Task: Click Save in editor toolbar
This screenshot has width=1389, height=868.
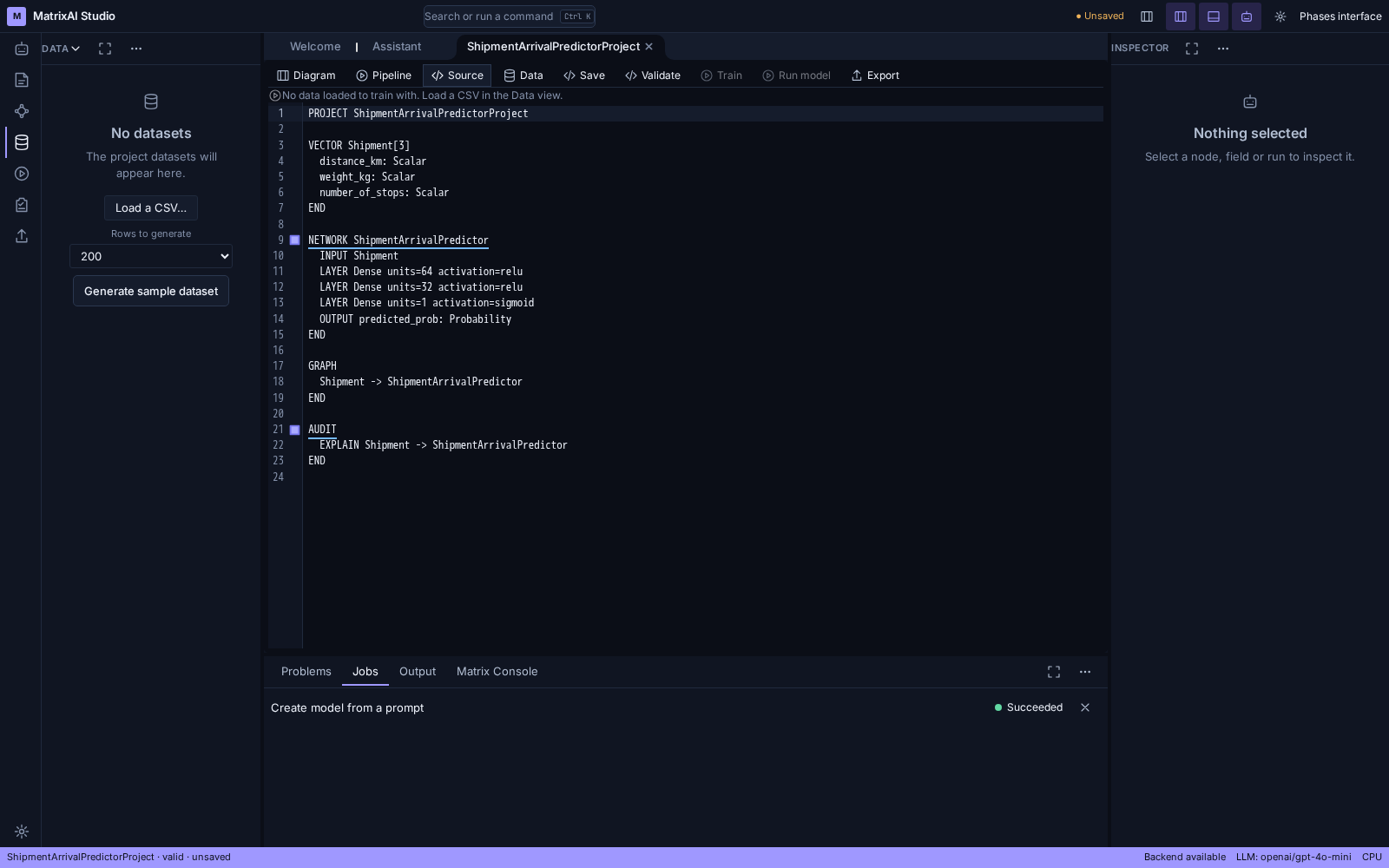Action: pos(584,76)
